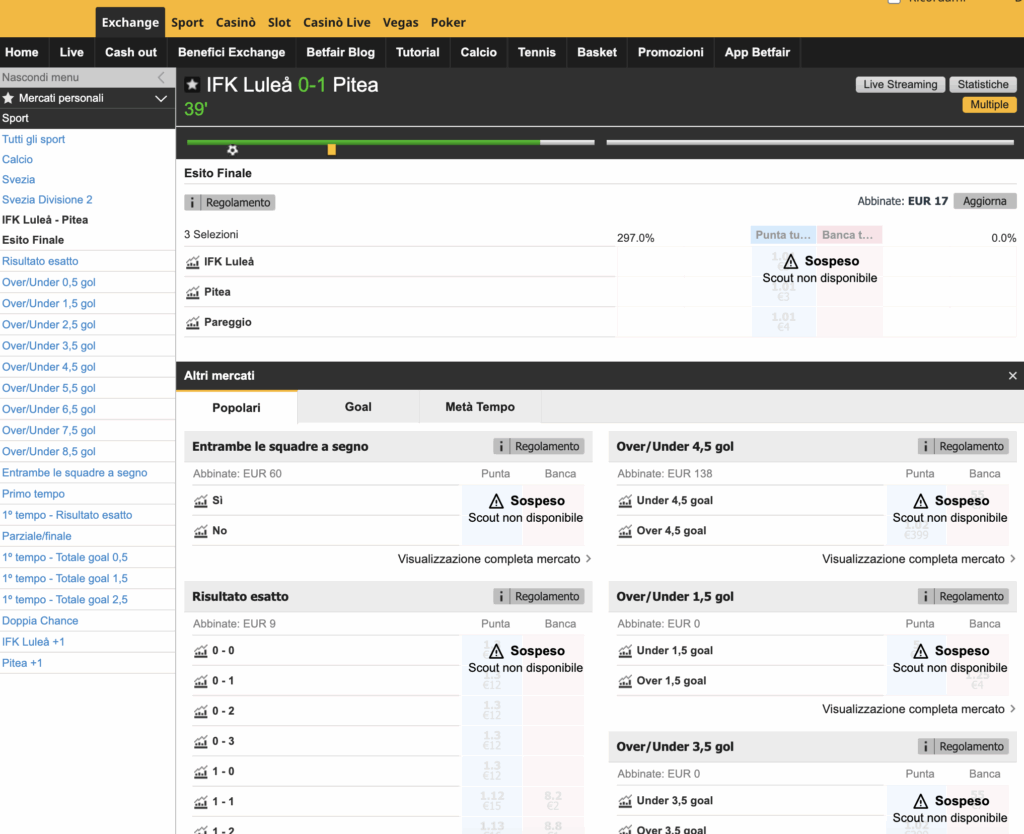Click the Statistiche button
The image size is (1024, 834).
pyautogui.click(x=983, y=84)
